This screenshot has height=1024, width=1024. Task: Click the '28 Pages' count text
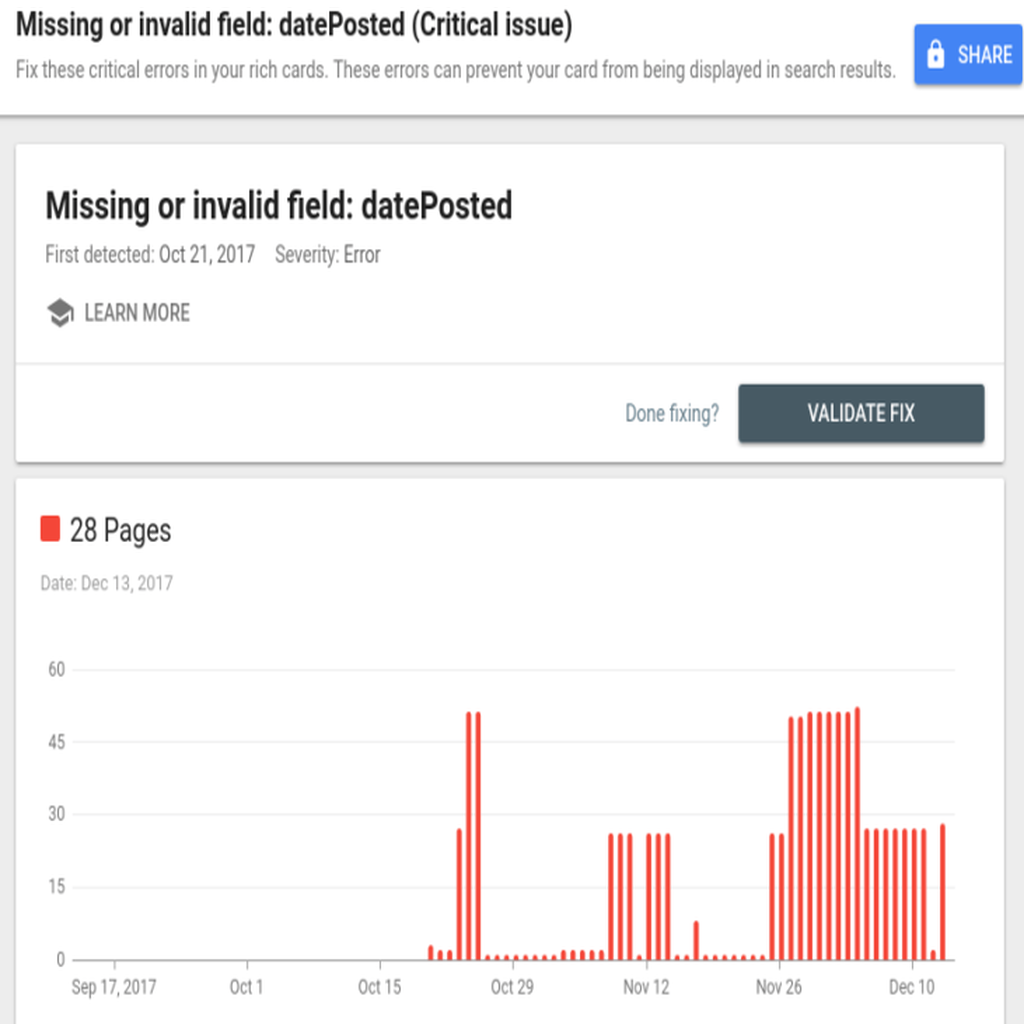[121, 530]
